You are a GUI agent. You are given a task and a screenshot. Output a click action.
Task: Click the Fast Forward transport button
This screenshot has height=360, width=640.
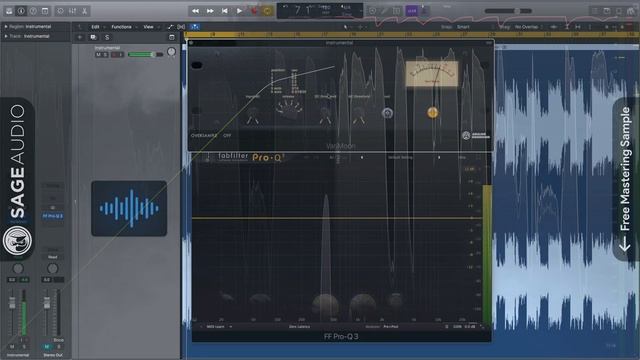210,11
